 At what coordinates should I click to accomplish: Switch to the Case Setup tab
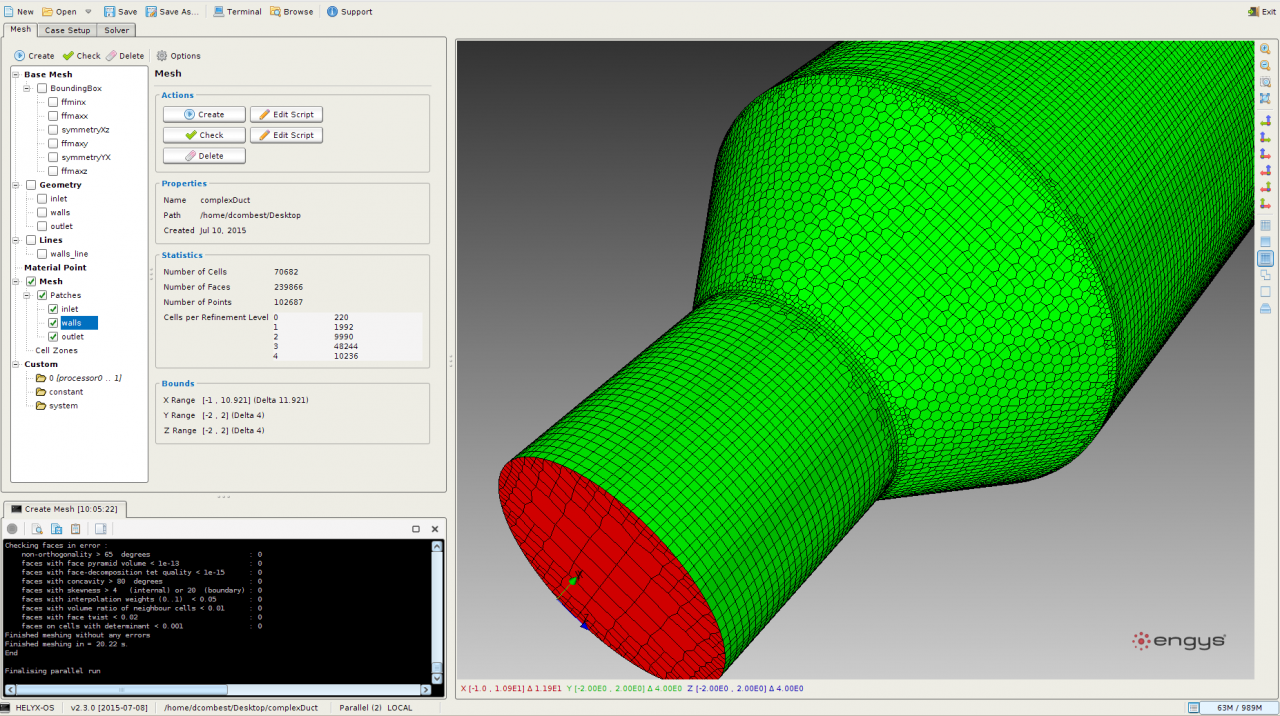(67, 30)
